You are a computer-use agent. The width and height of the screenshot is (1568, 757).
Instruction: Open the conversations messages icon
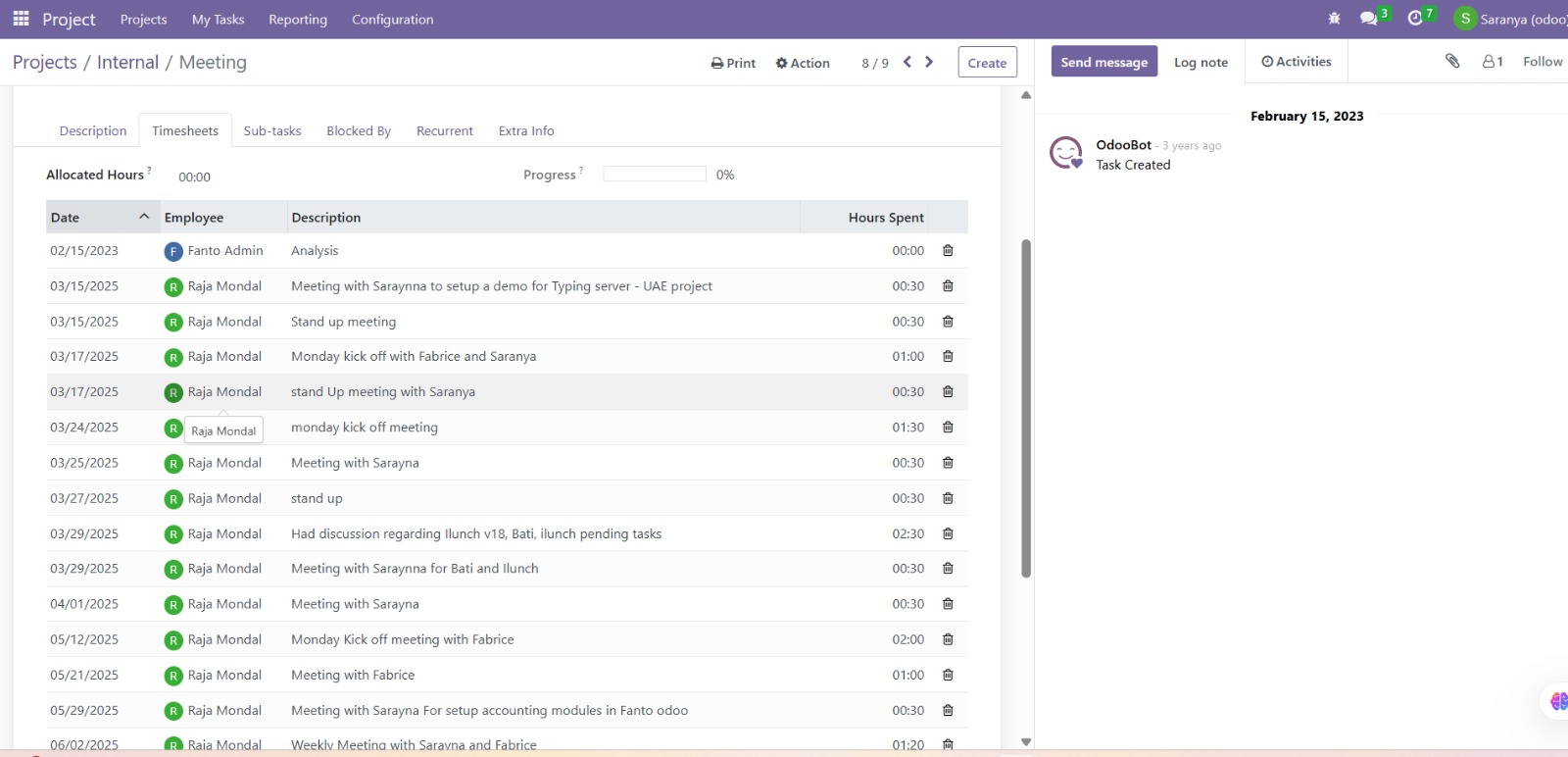1369,19
